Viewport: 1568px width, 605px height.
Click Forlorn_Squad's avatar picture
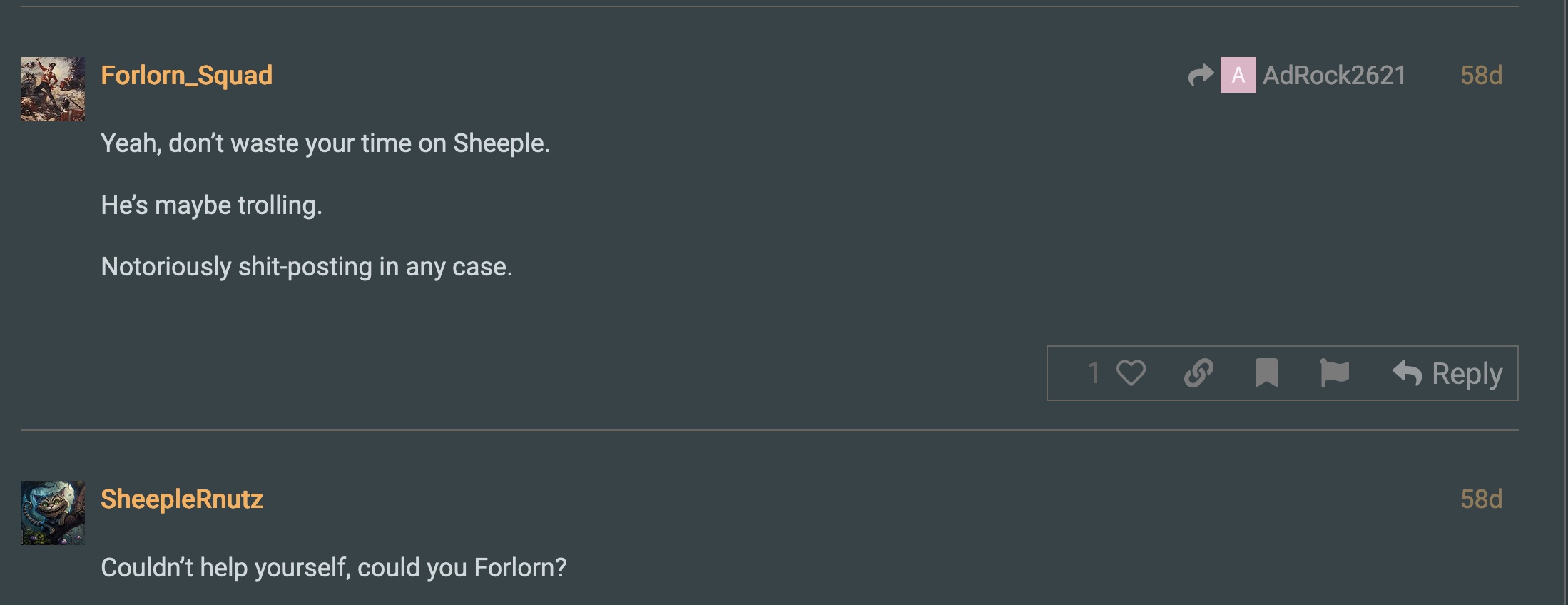click(x=53, y=89)
